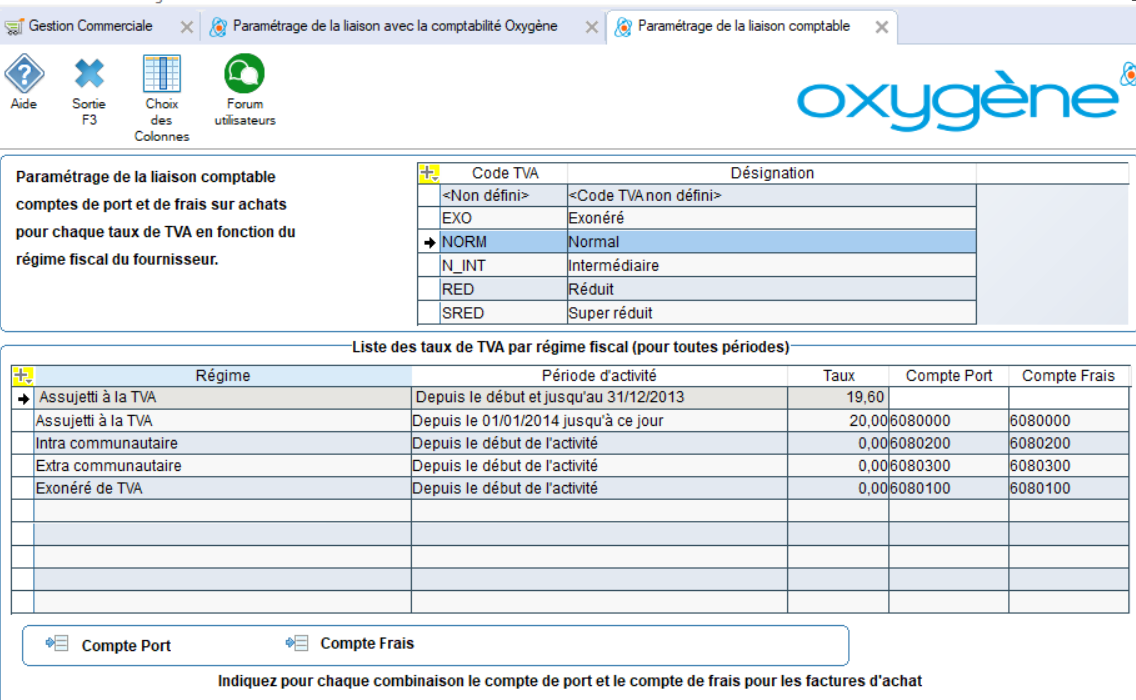Click the Code TVA grid corner icon

(x=429, y=173)
